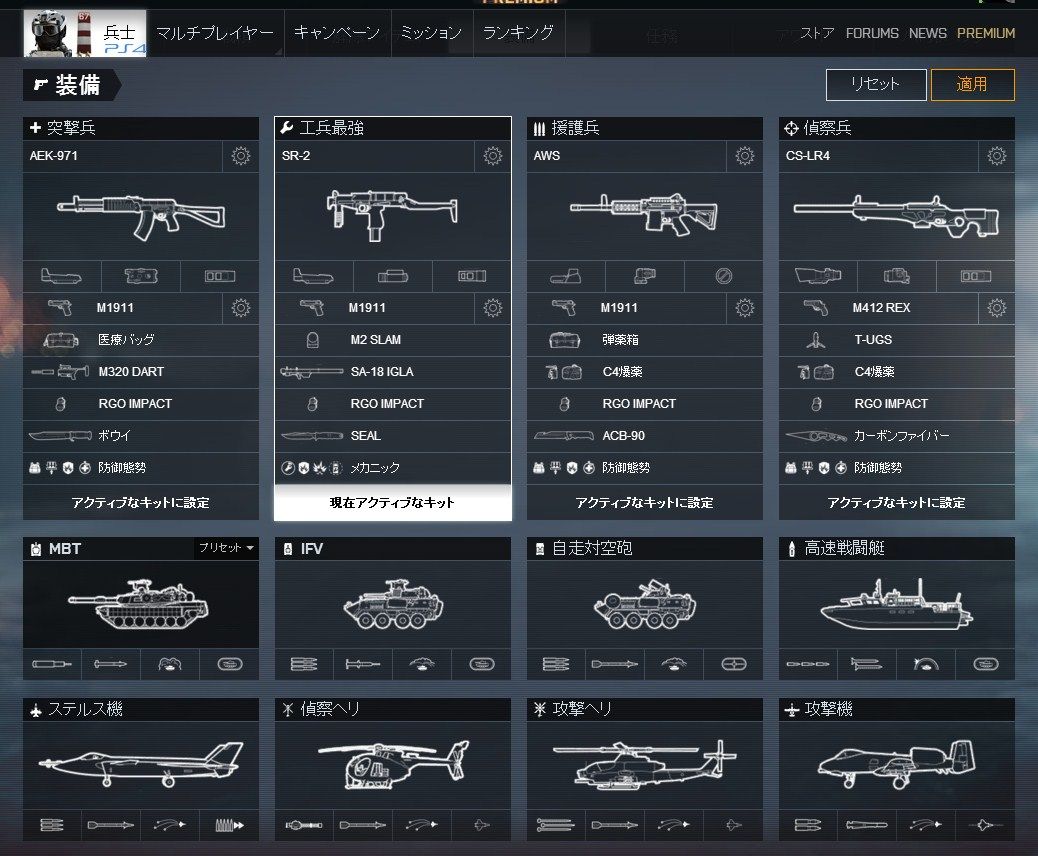This screenshot has width=1038, height=856.
Task: Open settings gear for CS-LR4 weapon
Action: point(997,156)
